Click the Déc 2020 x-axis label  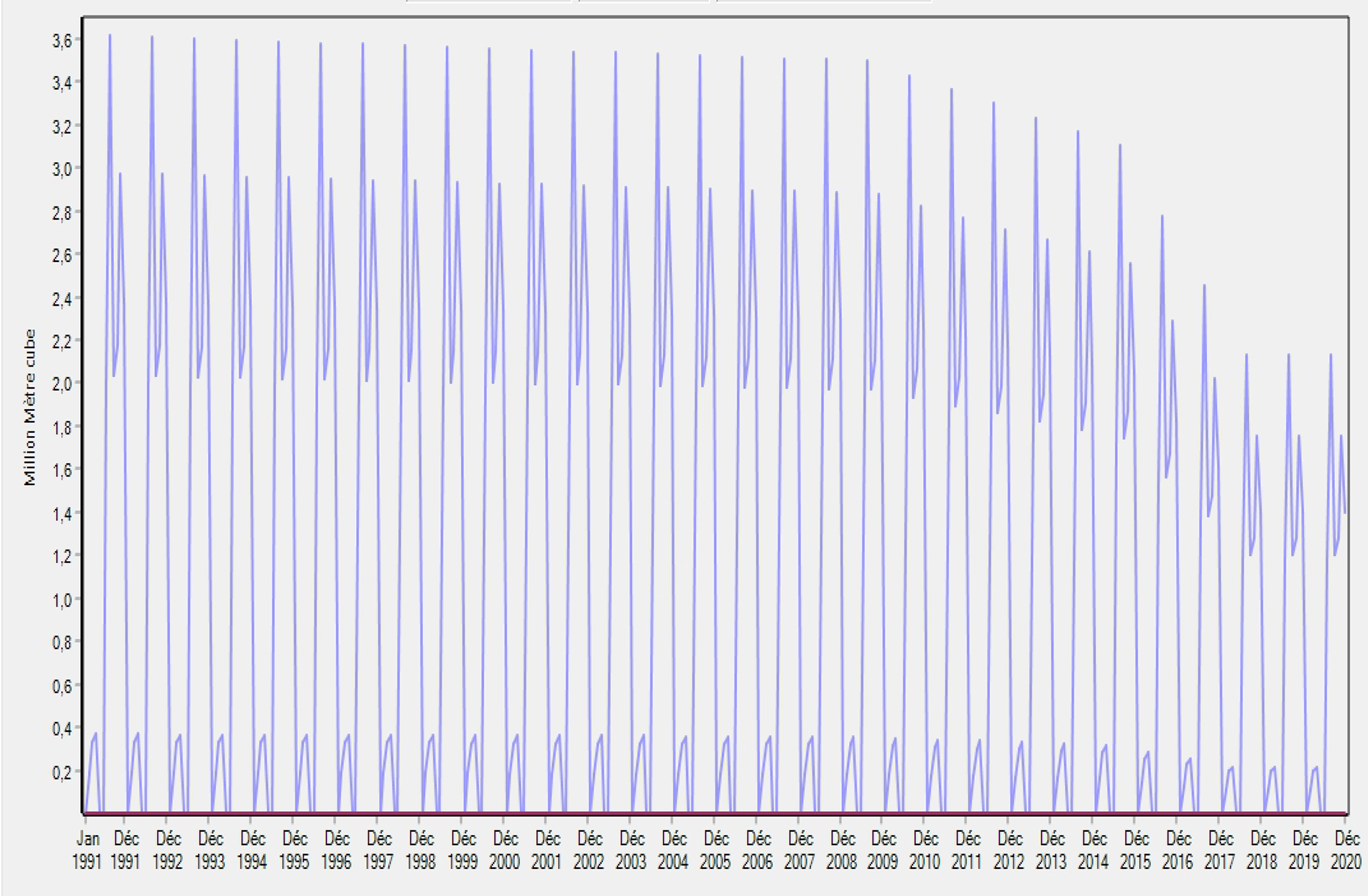[1346, 850]
